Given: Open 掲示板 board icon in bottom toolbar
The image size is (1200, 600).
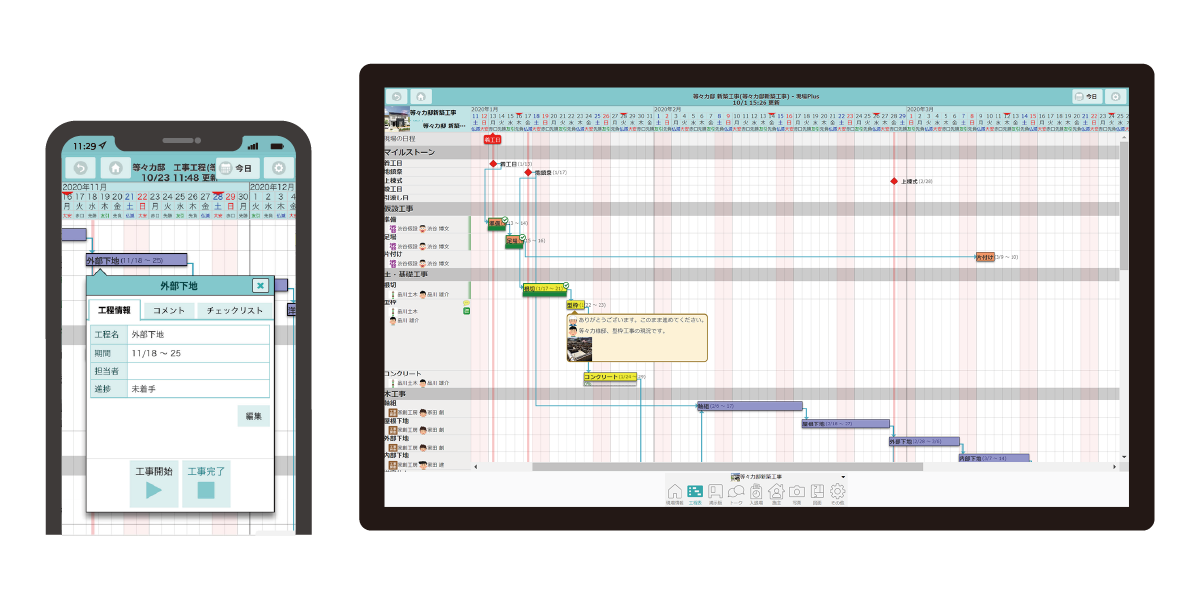Looking at the screenshot, I should pyautogui.click(x=715, y=491).
